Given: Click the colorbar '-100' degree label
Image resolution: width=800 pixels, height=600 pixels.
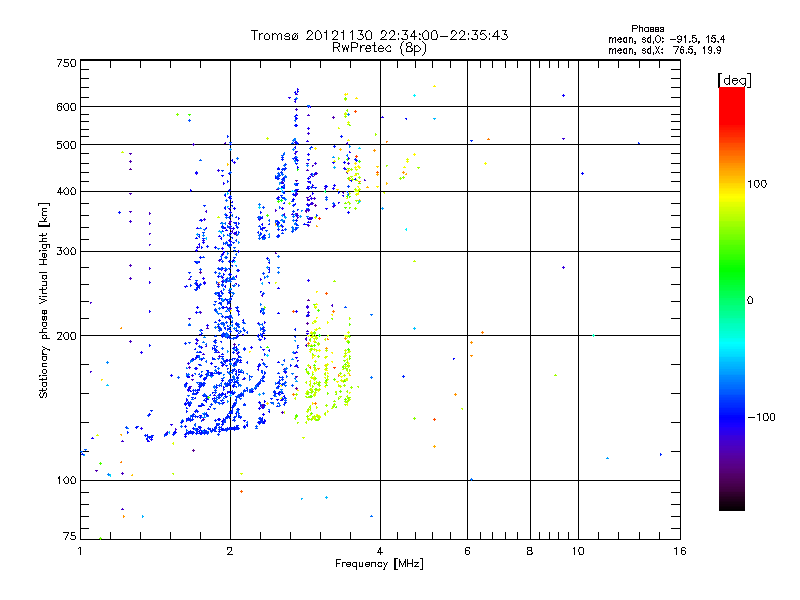Looking at the screenshot, I should (761, 417).
